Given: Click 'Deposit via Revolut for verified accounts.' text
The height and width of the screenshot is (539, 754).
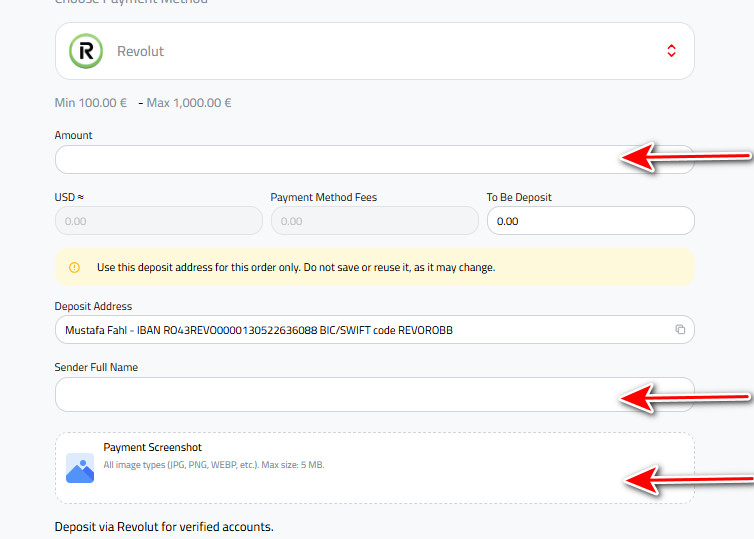Looking at the screenshot, I should (164, 527).
